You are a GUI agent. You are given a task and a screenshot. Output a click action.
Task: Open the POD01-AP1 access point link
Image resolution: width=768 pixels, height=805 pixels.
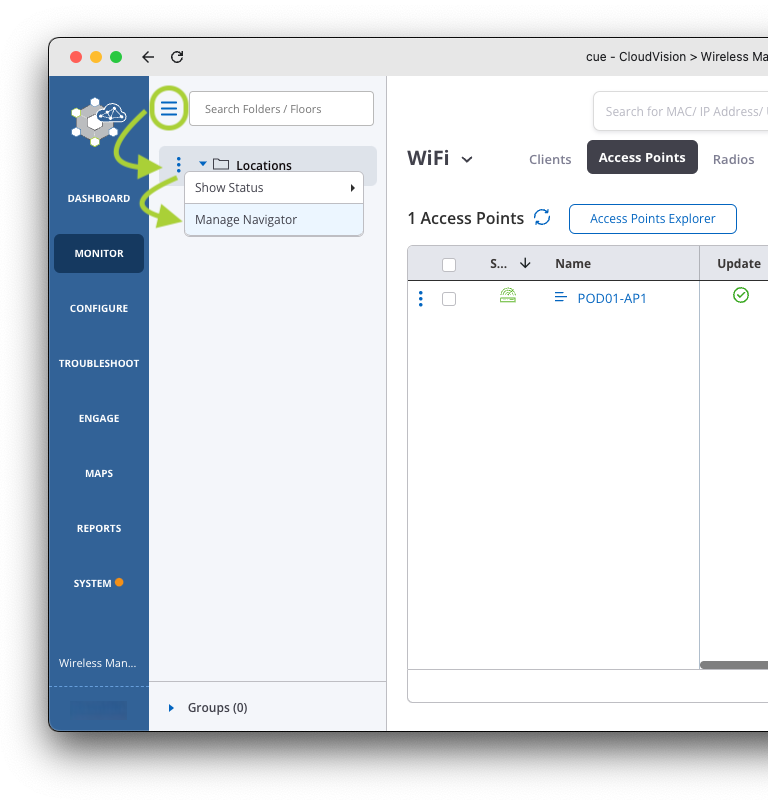point(612,298)
